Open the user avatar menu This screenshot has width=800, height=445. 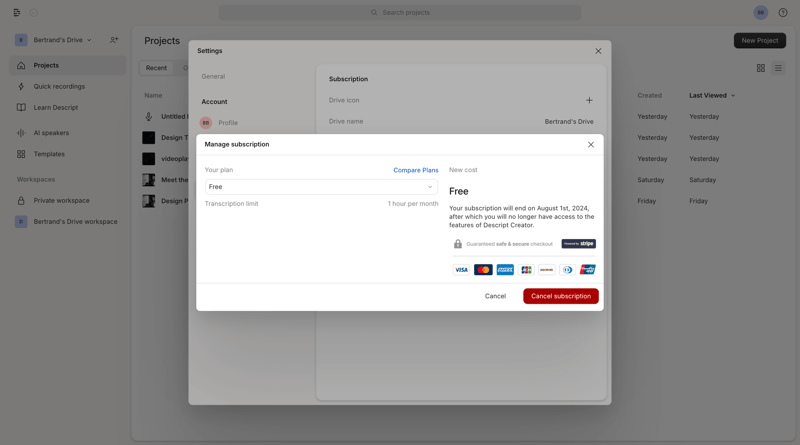(x=761, y=13)
